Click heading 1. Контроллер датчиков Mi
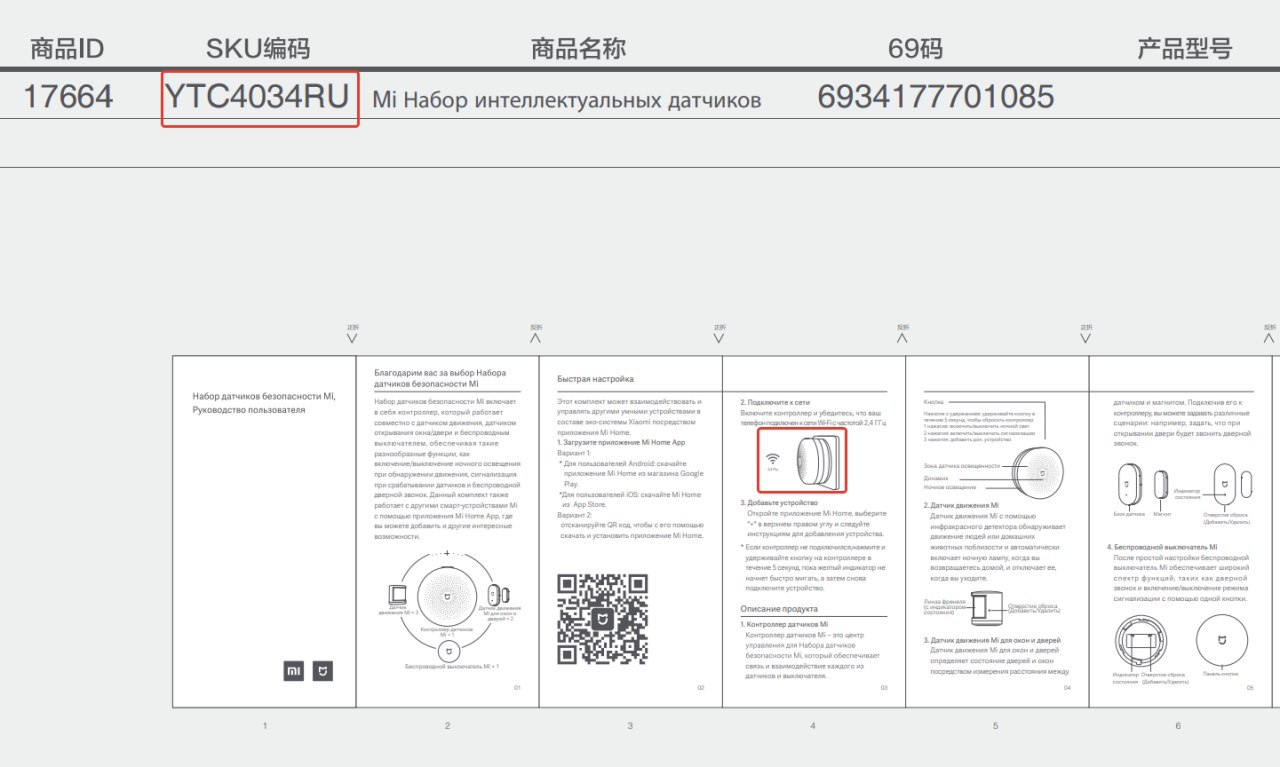The height and width of the screenshot is (767, 1280). (785, 624)
